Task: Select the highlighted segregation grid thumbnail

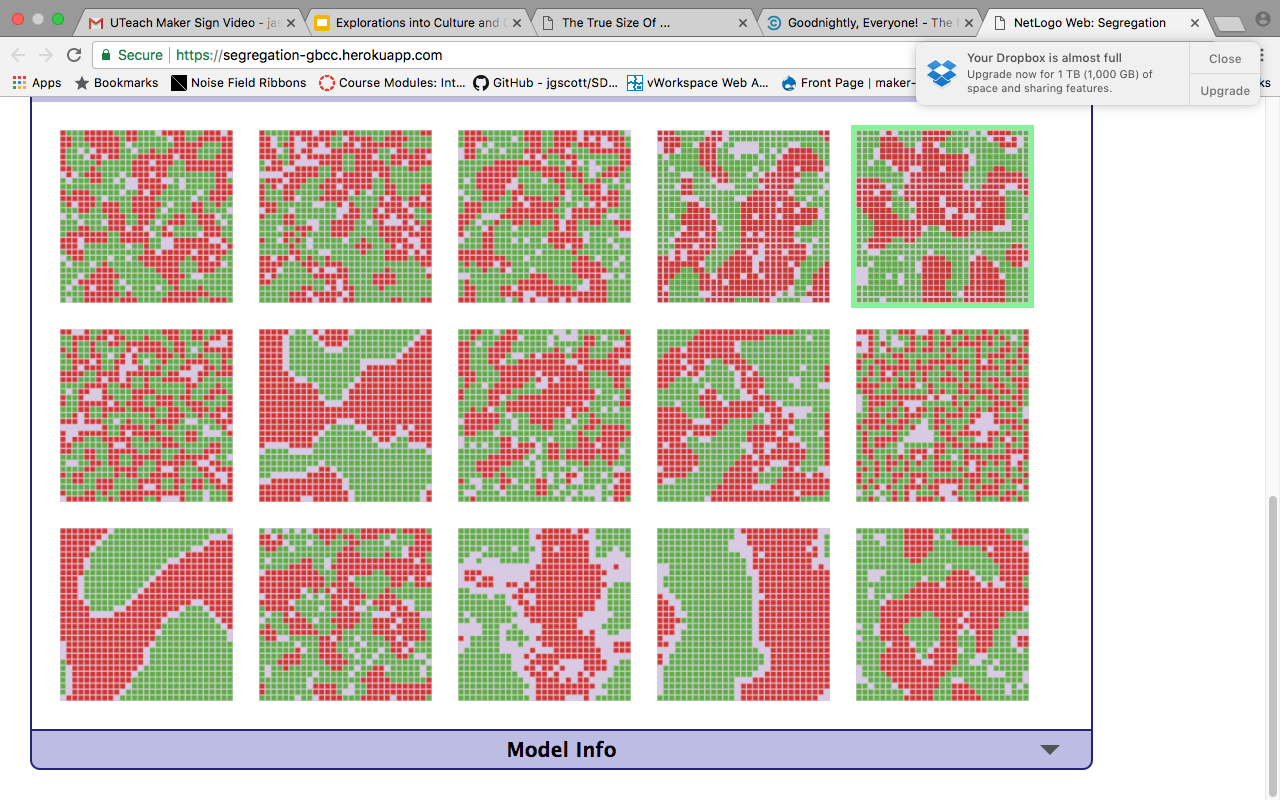Action: (941, 216)
